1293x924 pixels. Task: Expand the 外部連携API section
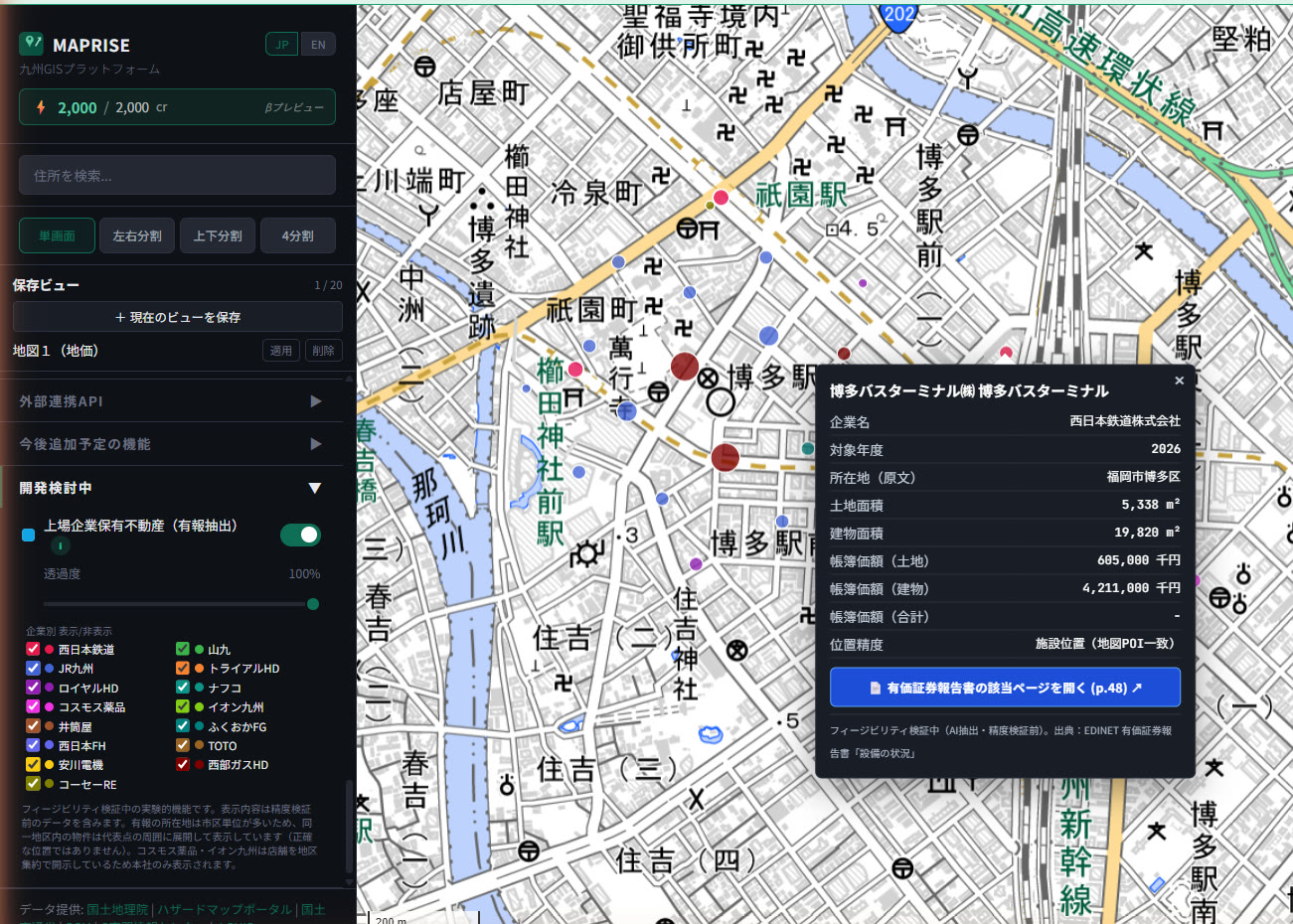tap(171, 401)
